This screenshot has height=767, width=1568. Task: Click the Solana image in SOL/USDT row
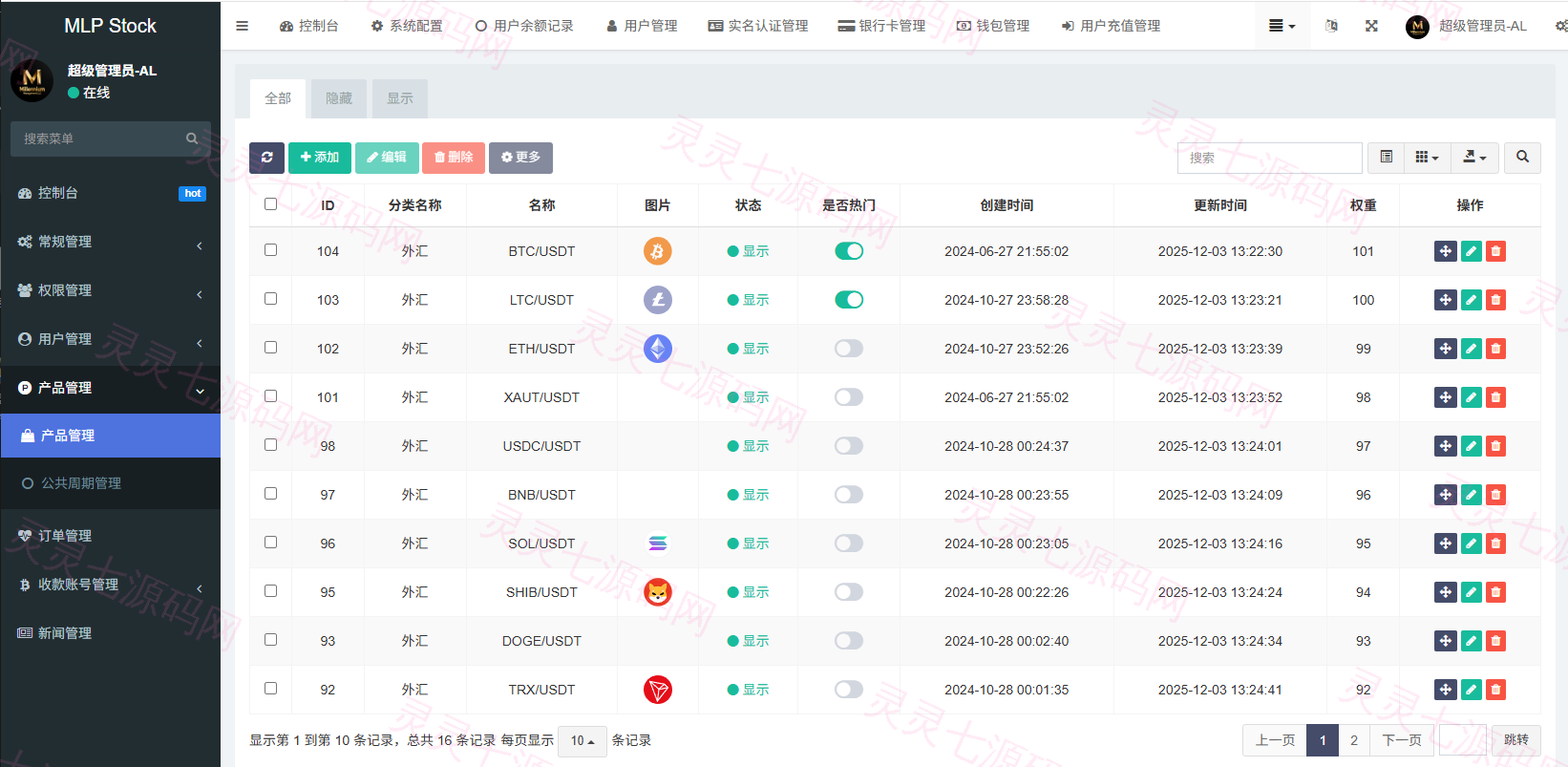pos(658,543)
